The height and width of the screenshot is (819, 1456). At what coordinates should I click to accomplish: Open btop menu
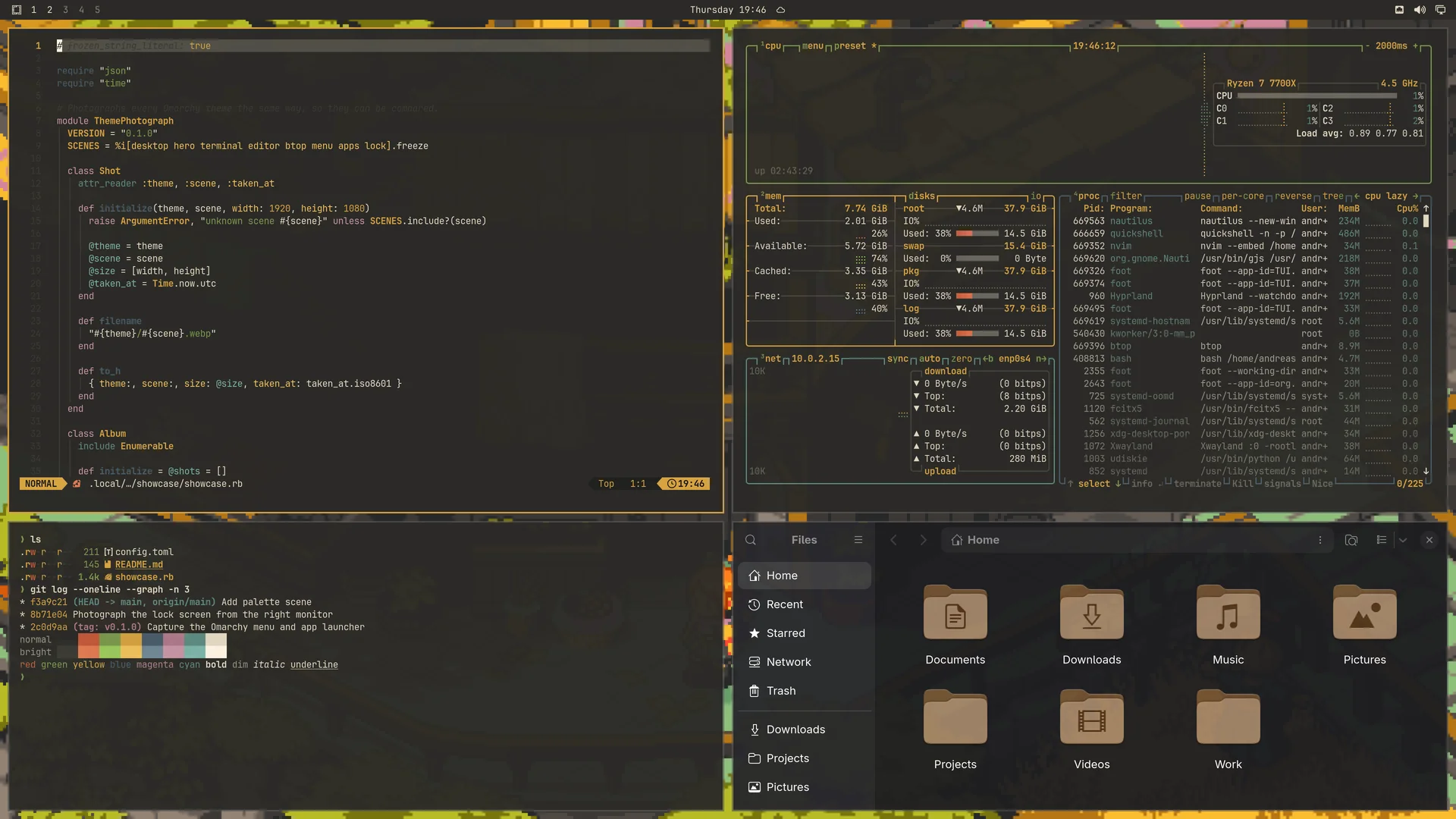point(812,46)
